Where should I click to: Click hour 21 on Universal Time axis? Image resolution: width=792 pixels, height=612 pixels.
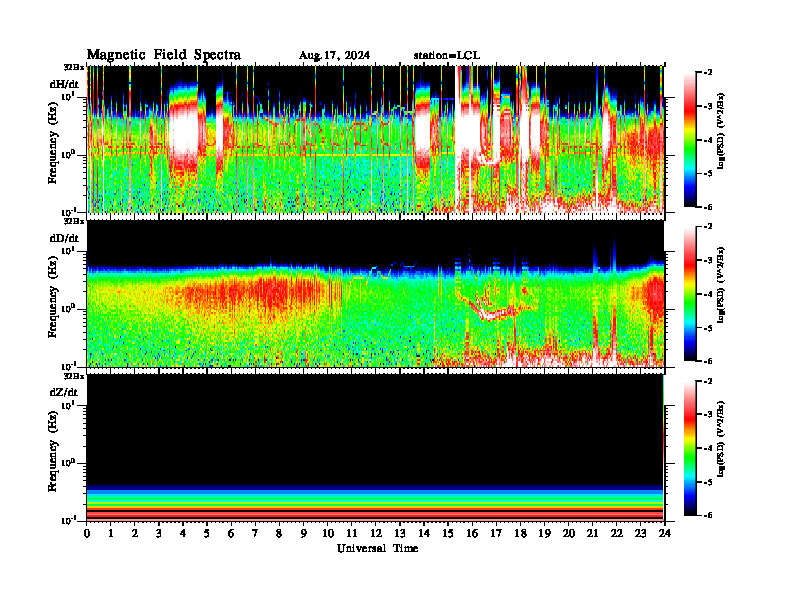point(592,534)
